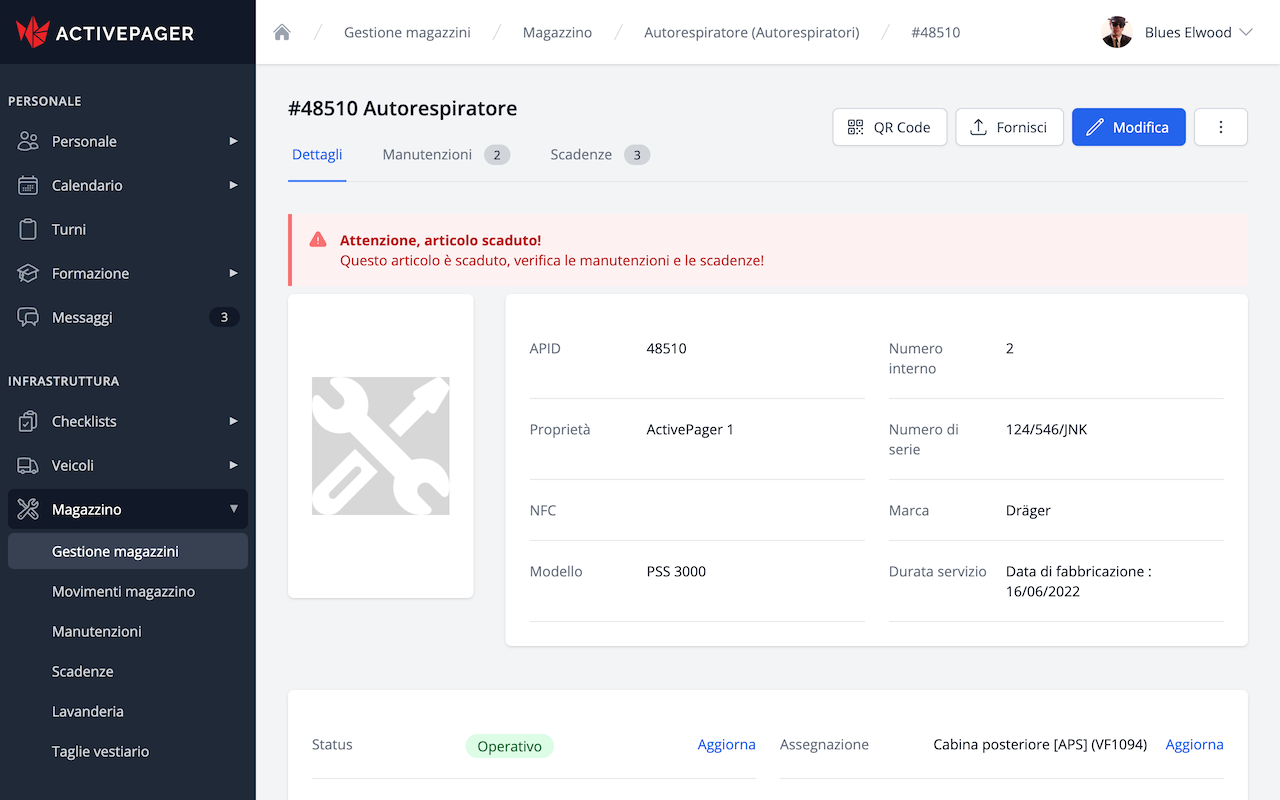Click Blues Elwood's avatar picture
Screen dimensions: 1280x800
[1117, 32]
